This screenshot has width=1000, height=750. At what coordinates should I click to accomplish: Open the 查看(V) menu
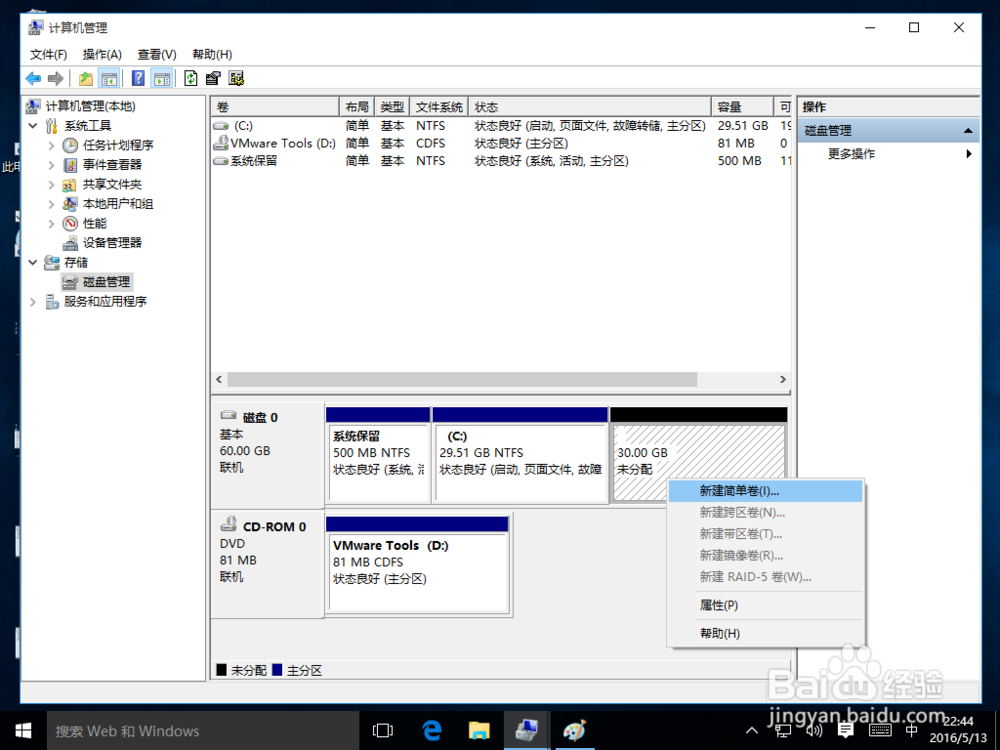[157, 54]
